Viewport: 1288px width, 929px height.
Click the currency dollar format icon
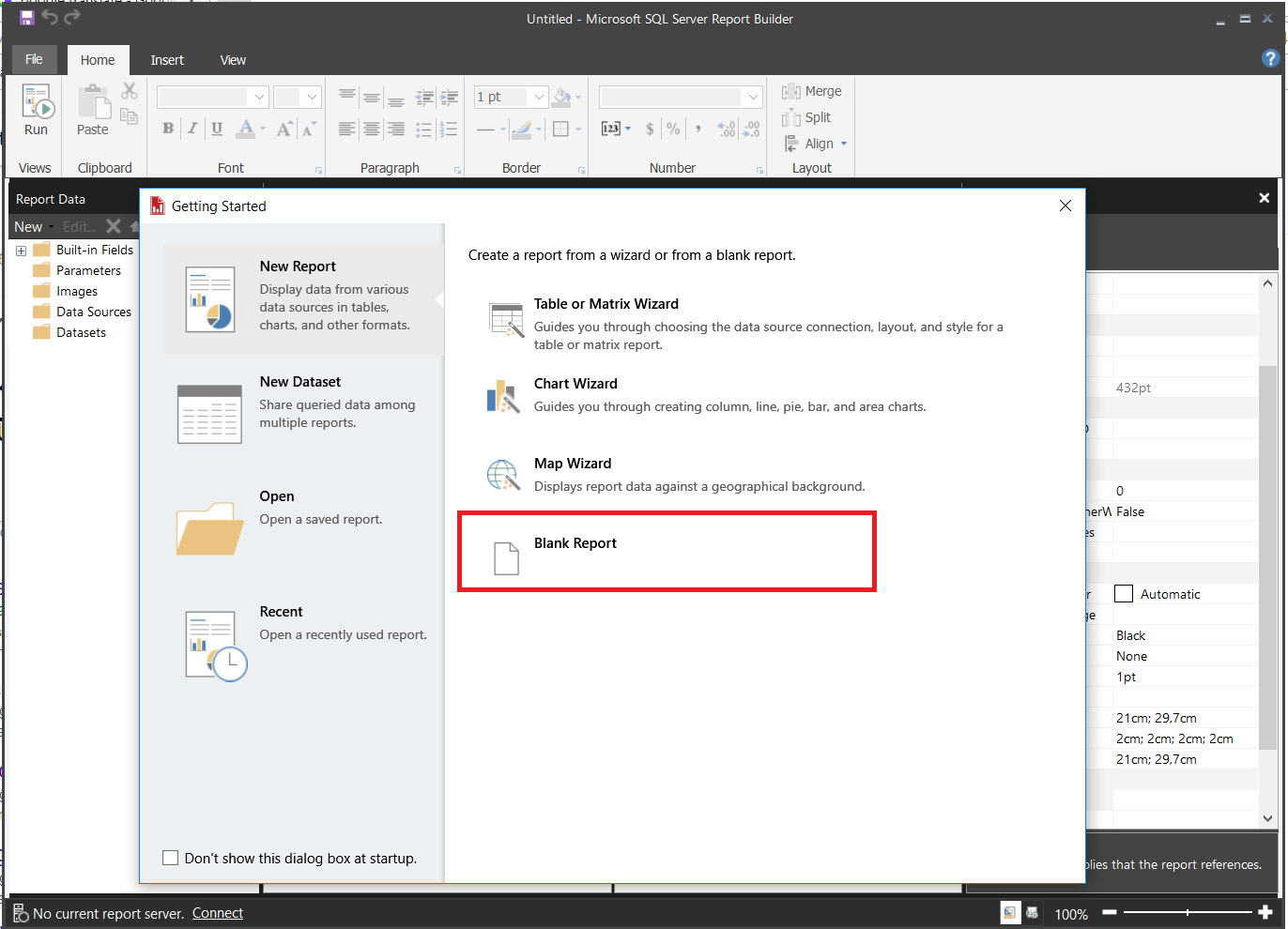650,129
